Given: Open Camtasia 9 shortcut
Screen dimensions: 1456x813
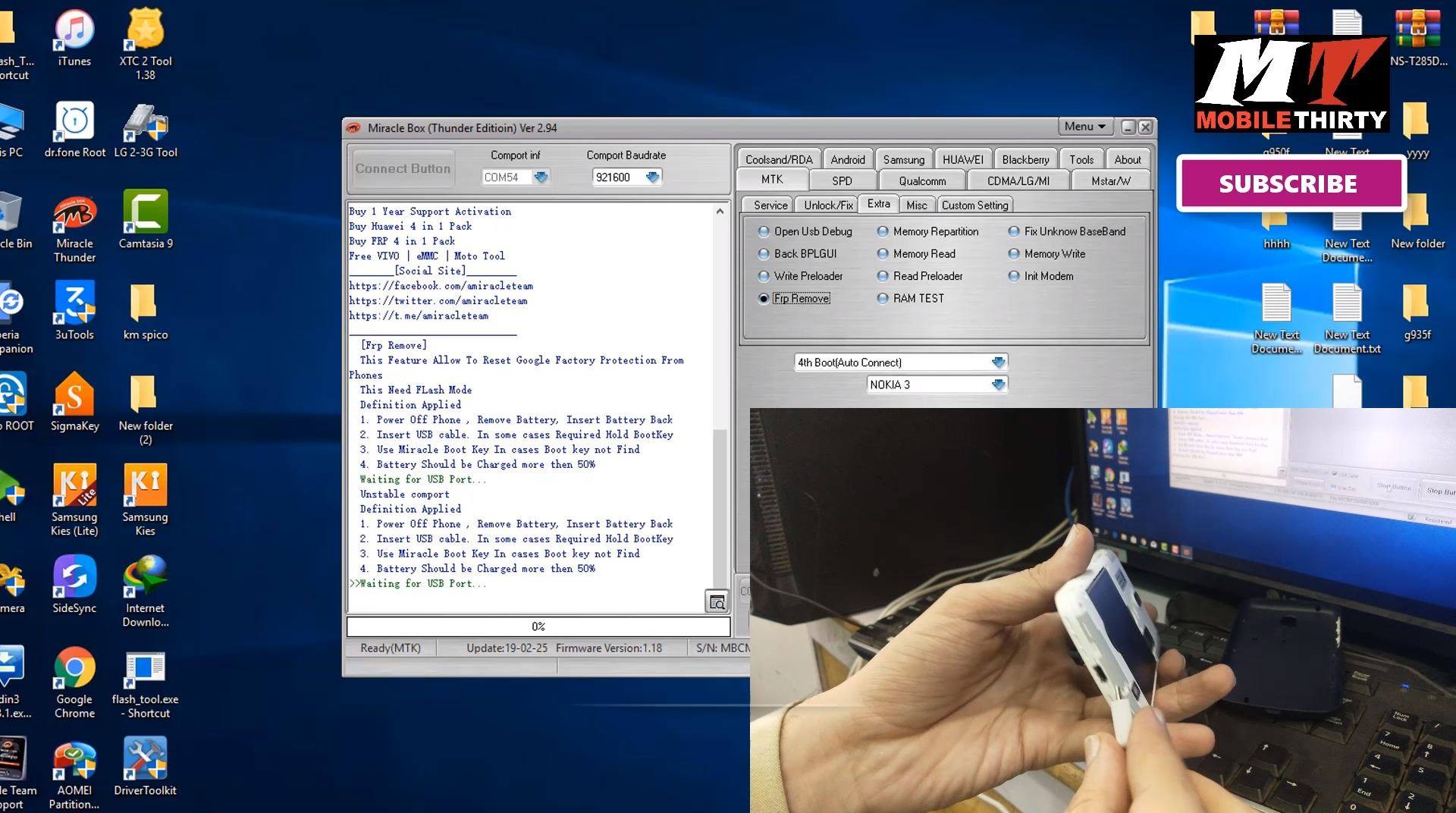Looking at the screenshot, I should click(x=146, y=220).
